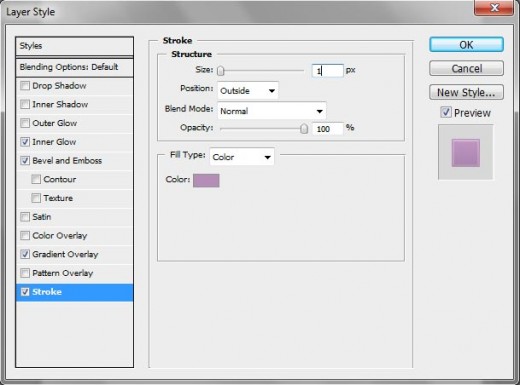Select the Bevel and Emboss style label
Screen dimensions: 520x385
[67, 160]
